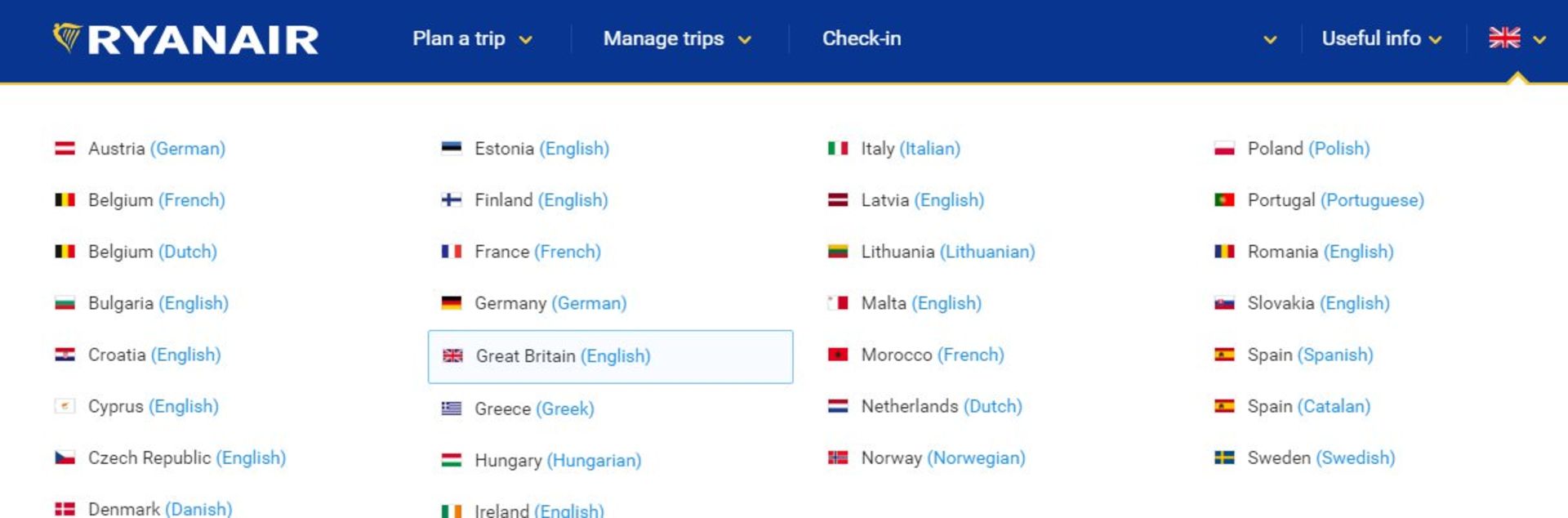Click the UK flag in the header

tap(1504, 38)
